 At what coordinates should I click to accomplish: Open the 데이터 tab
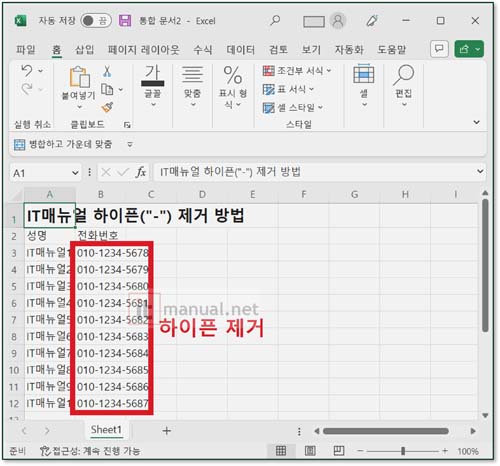coord(240,50)
